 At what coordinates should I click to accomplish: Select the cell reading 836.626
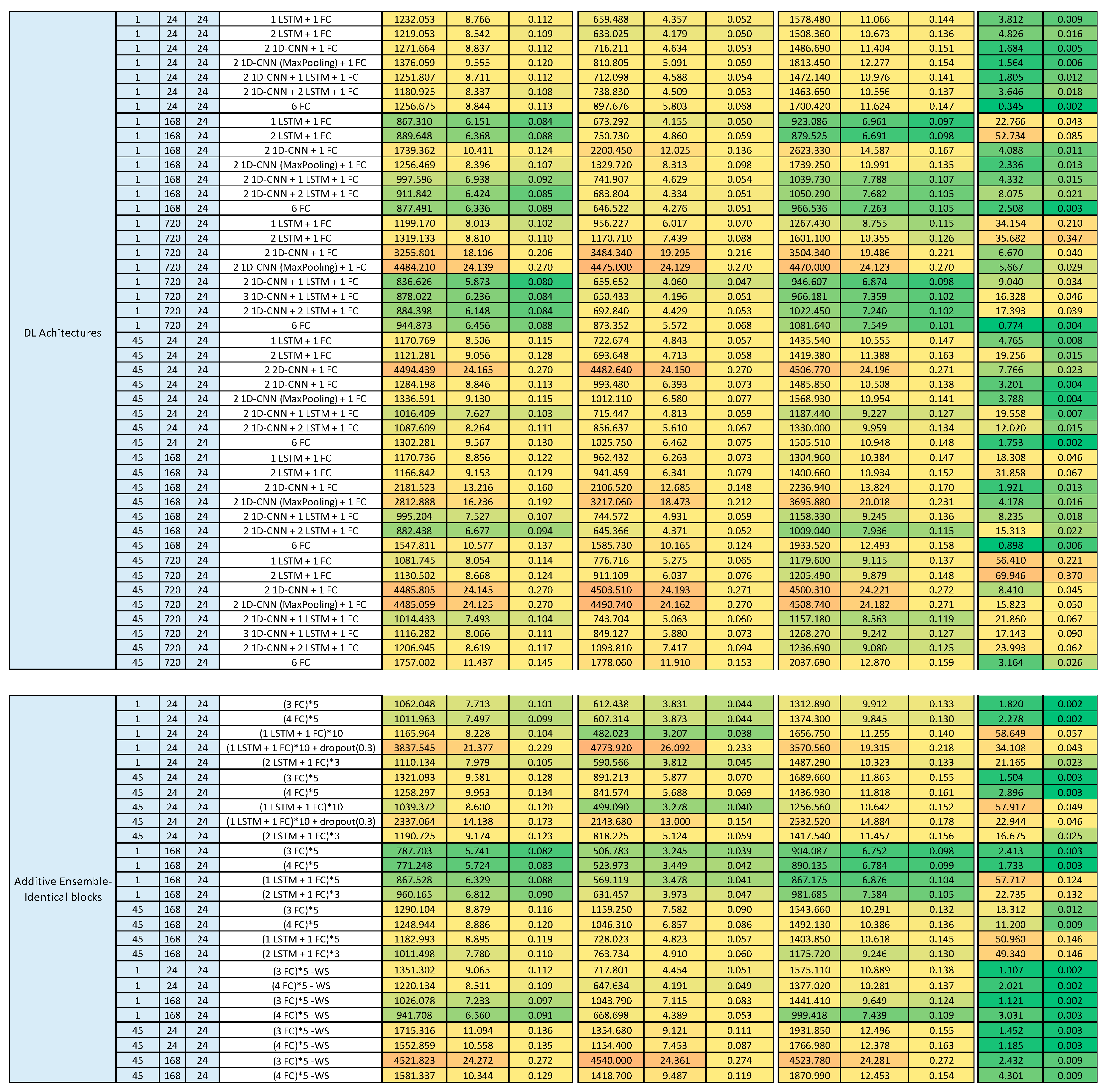pyautogui.click(x=414, y=282)
